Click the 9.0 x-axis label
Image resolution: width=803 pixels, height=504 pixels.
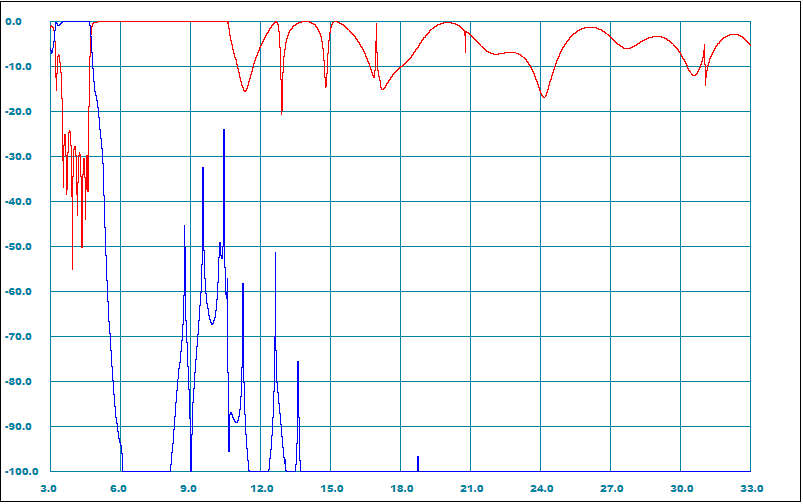coord(189,488)
